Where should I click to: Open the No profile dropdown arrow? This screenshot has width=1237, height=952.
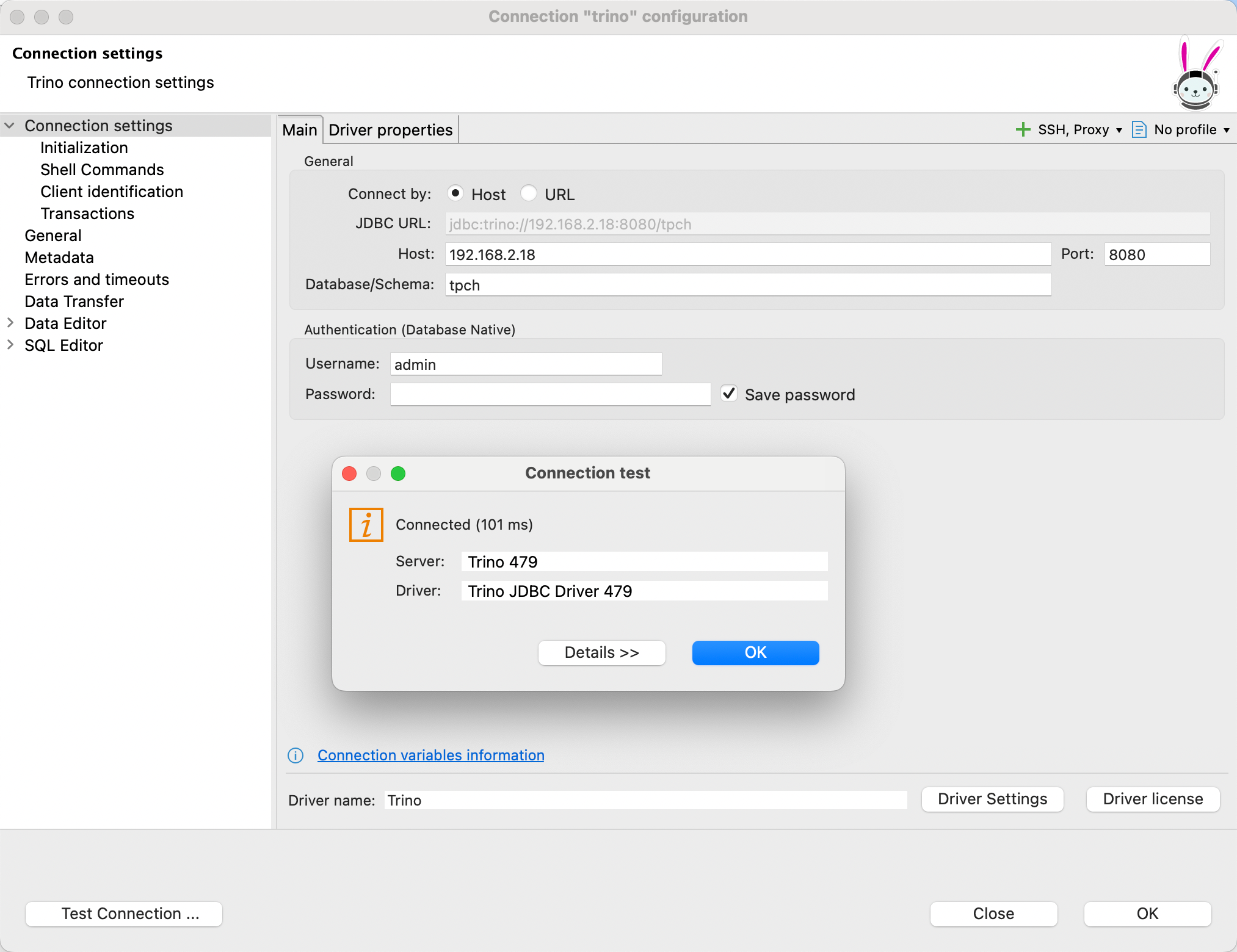point(1226,130)
